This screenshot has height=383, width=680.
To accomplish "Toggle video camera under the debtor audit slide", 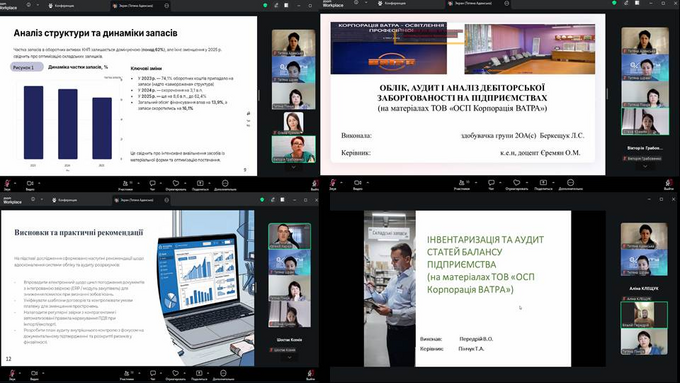I will (x=357, y=185).
